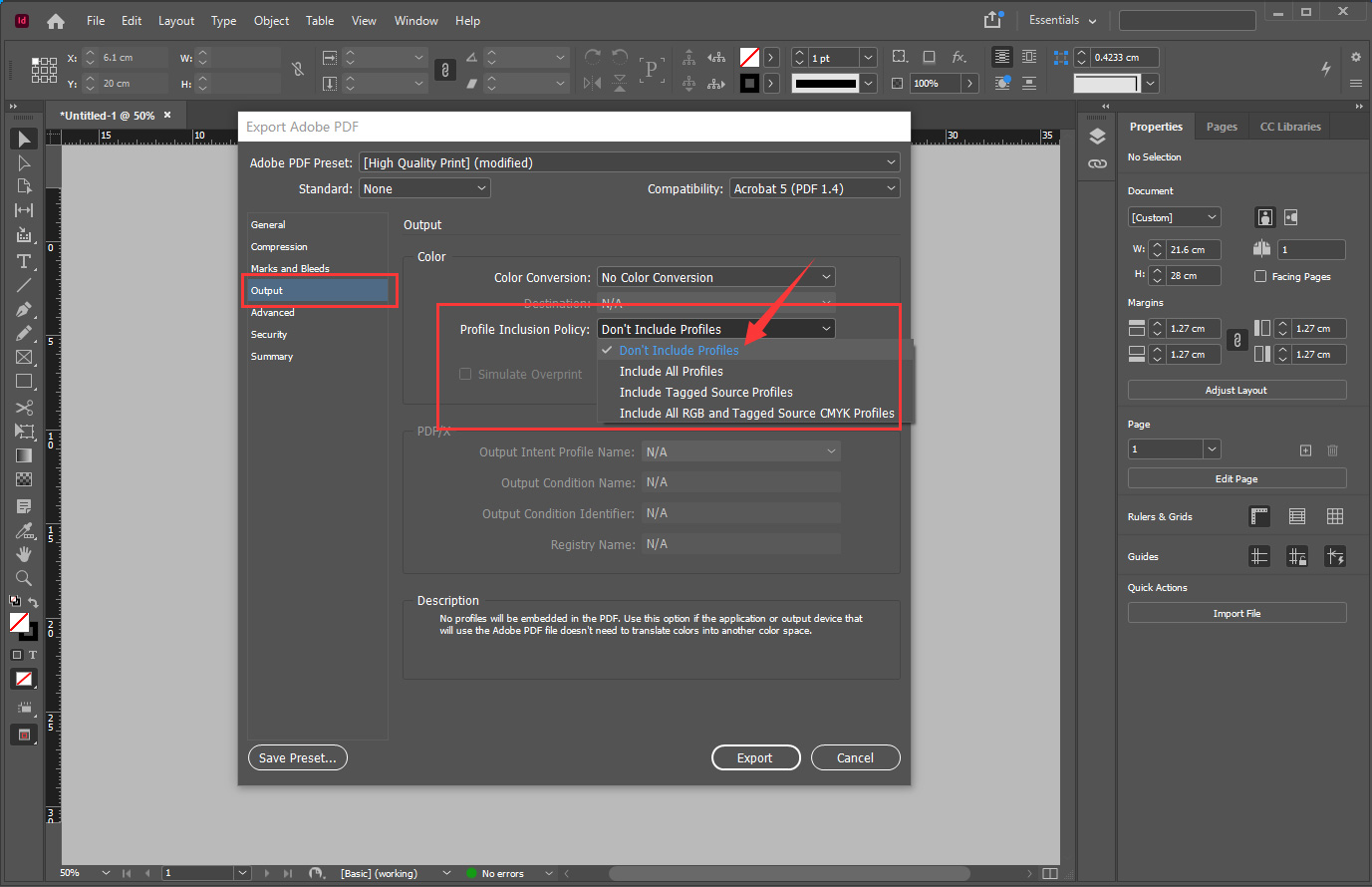The width and height of the screenshot is (1372, 887).
Task: Click the fill color swatch in control bar
Action: (749, 58)
